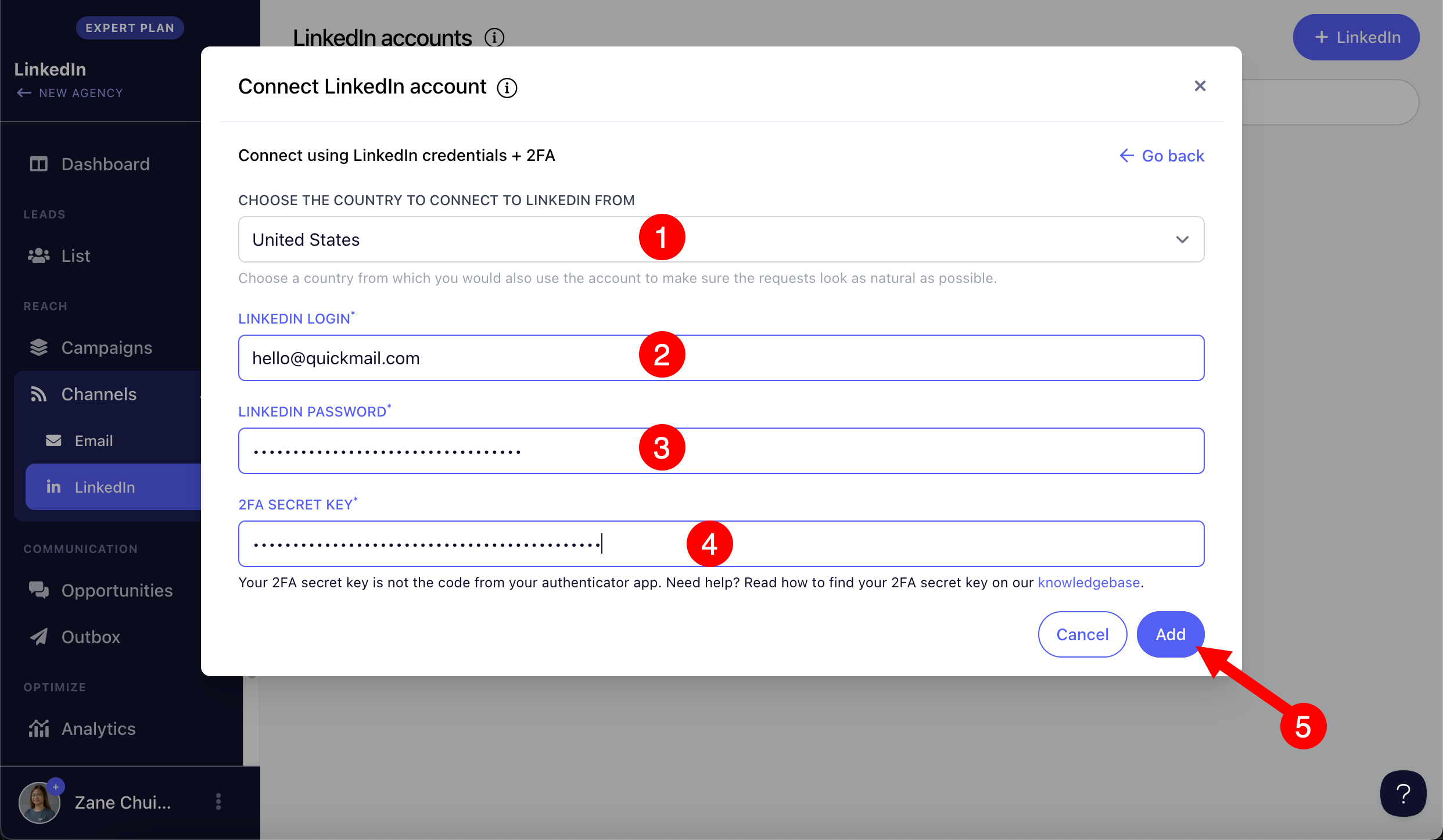Viewport: 1443px width, 840px height.
Task: Click Zane Chui profile avatar
Action: [x=40, y=802]
